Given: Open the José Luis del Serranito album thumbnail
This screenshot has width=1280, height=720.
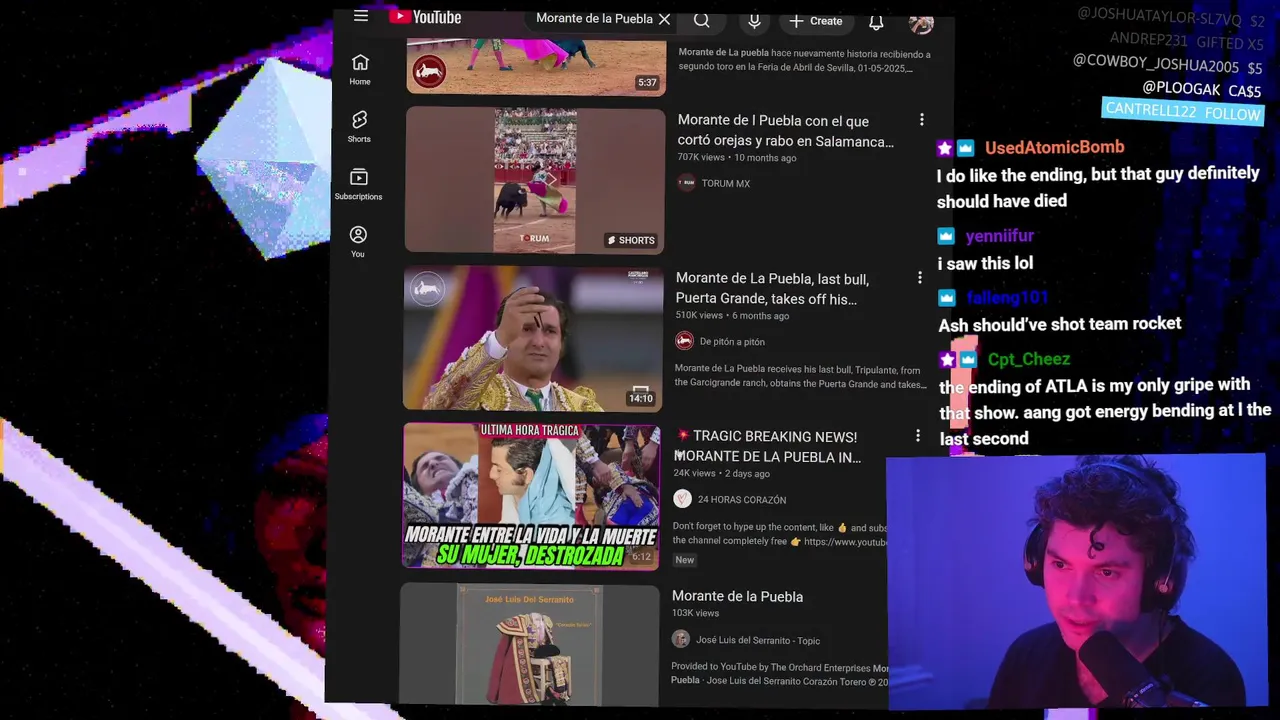Looking at the screenshot, I should tap(530, 645).
